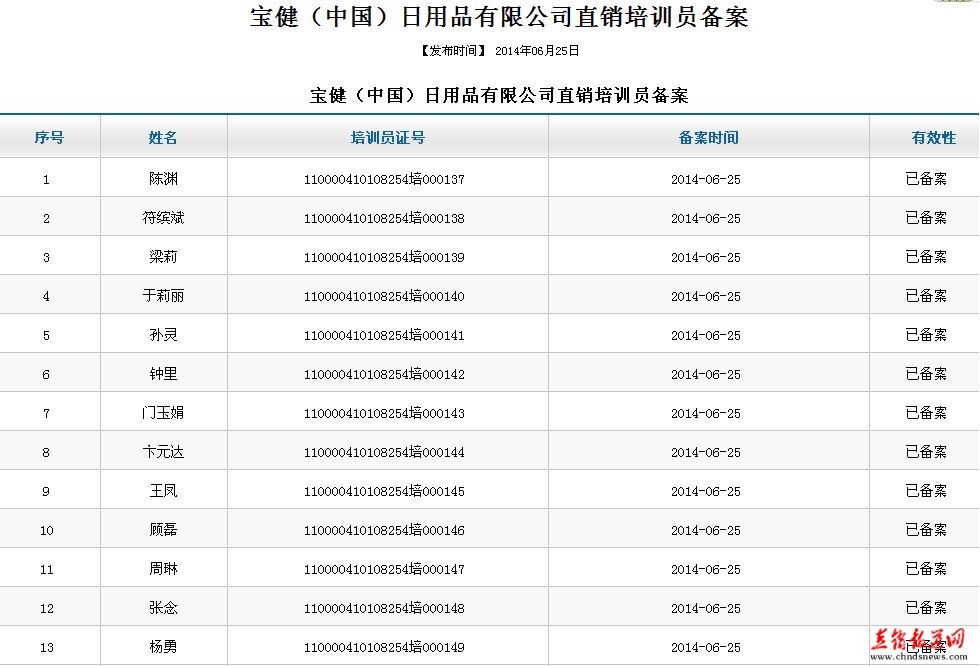Click the sequence number 10 cell
The image size is (980, 666).
[x=47, y=530]
